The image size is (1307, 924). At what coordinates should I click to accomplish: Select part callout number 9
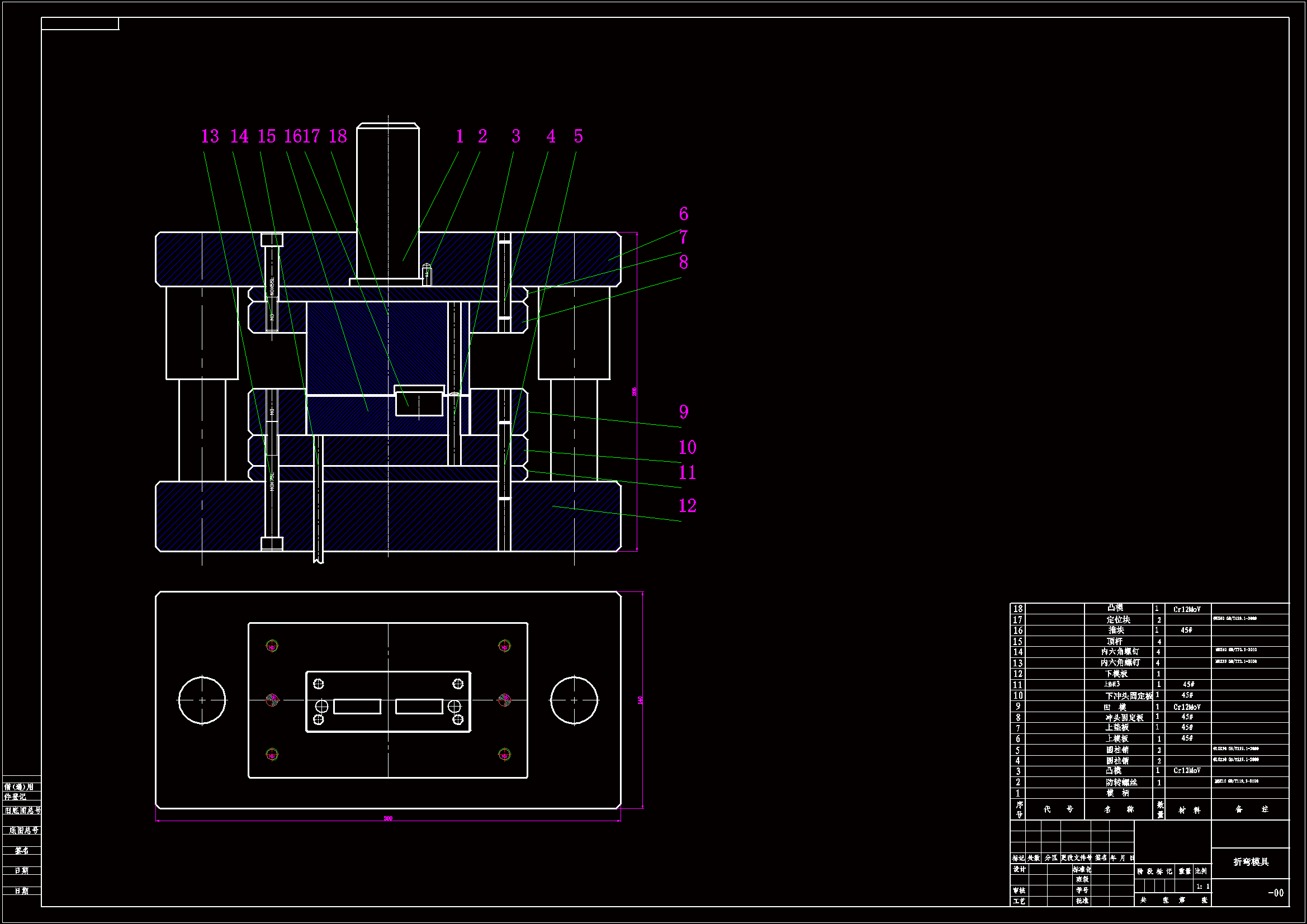coord(684,412)
